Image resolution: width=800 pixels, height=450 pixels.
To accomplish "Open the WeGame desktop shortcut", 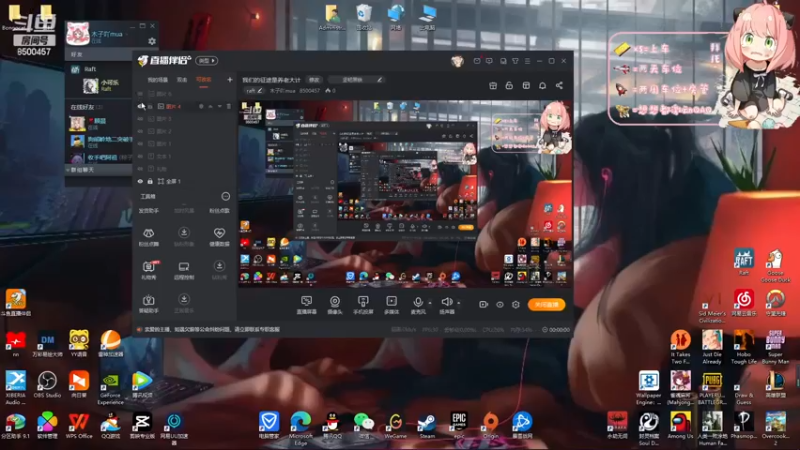I will pyautogui.click(x=395, y=427).
